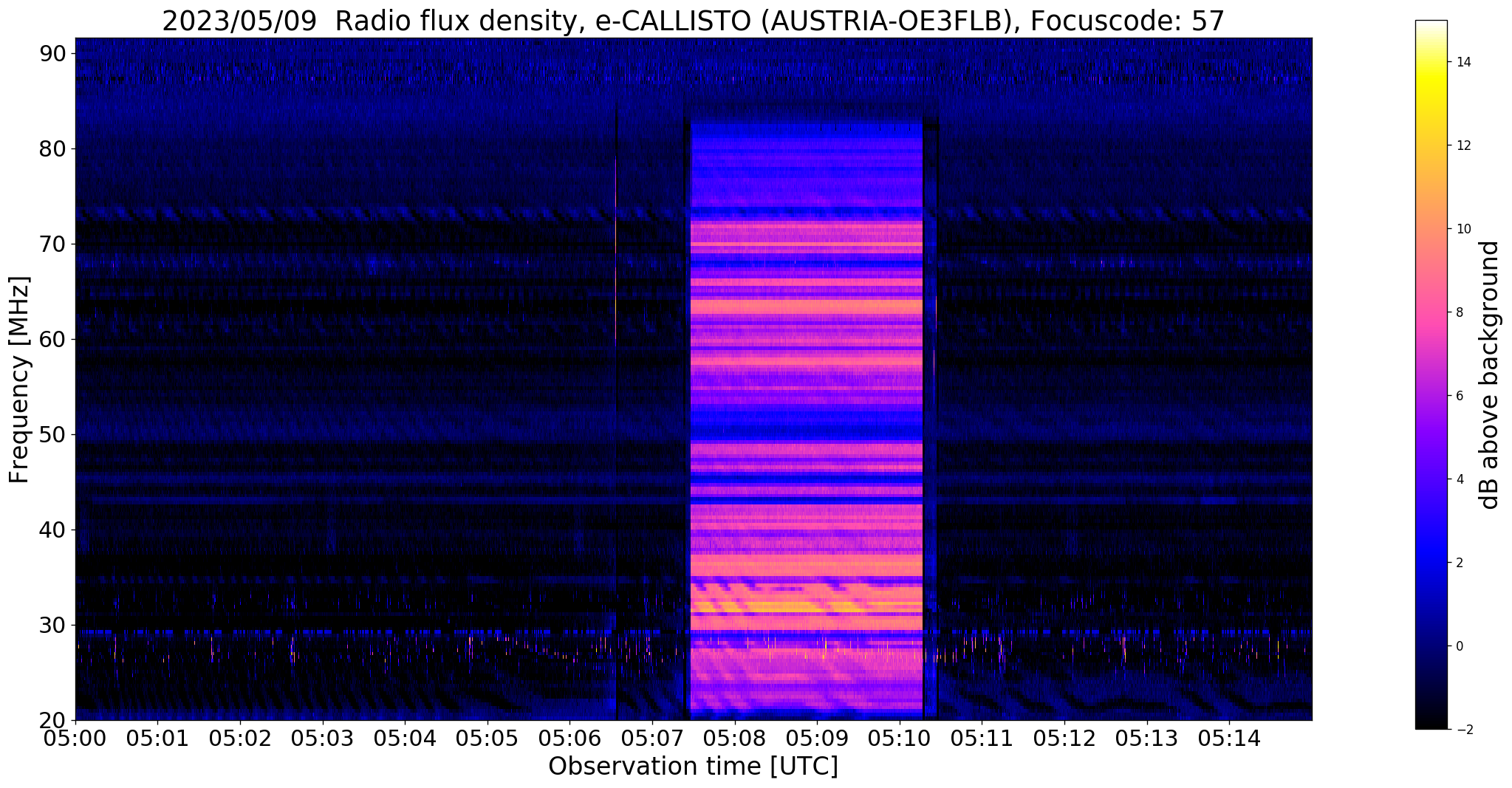Viewport: 1512px width, 788px height.
Task: Click the 05:01 time tick label
Action: (x=157, y=739)
